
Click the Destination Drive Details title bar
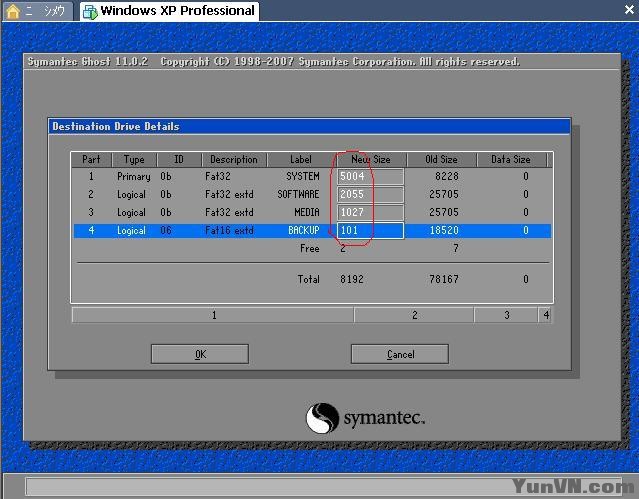309,126
